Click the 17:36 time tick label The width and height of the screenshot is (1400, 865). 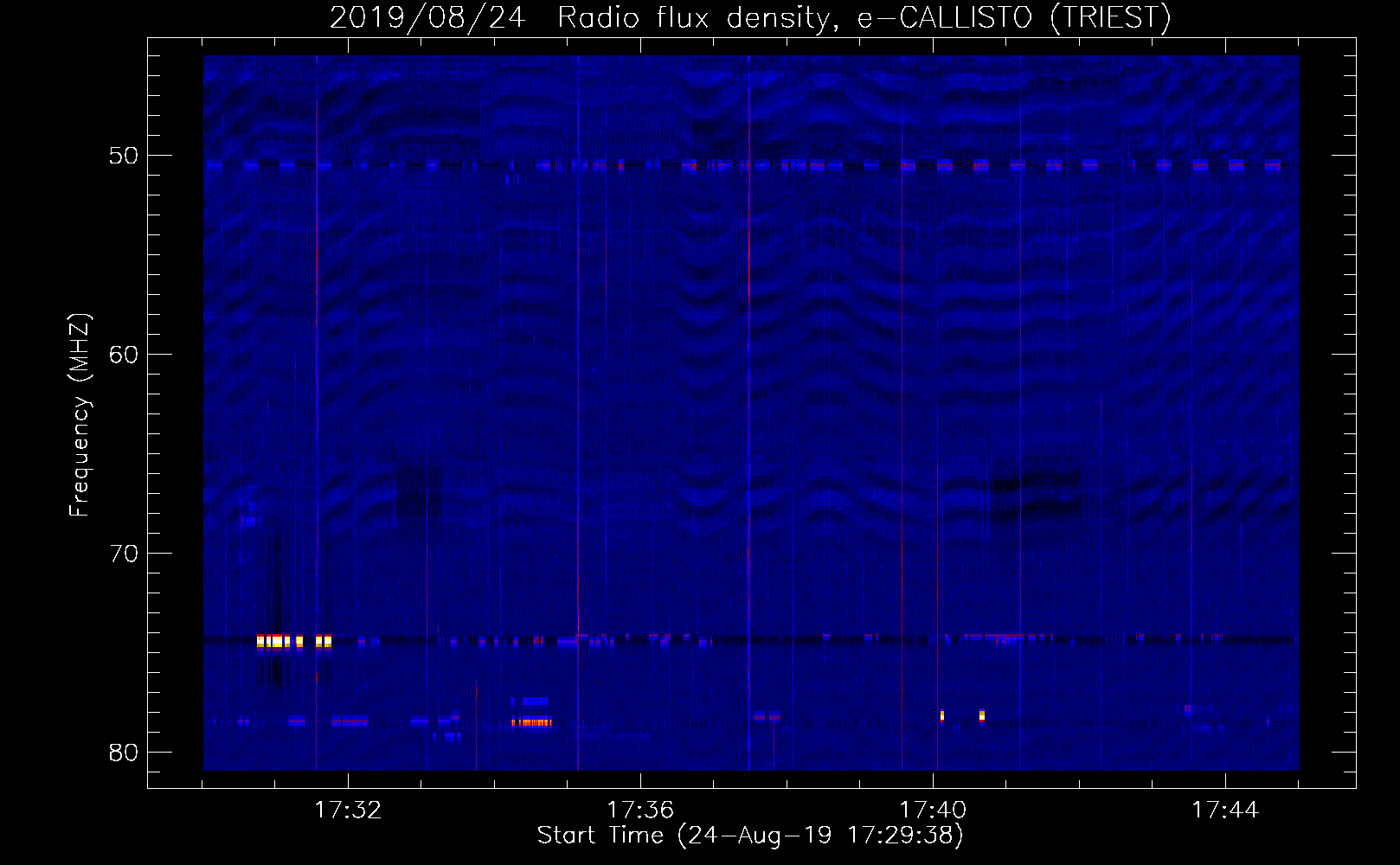tap(640, 811)
